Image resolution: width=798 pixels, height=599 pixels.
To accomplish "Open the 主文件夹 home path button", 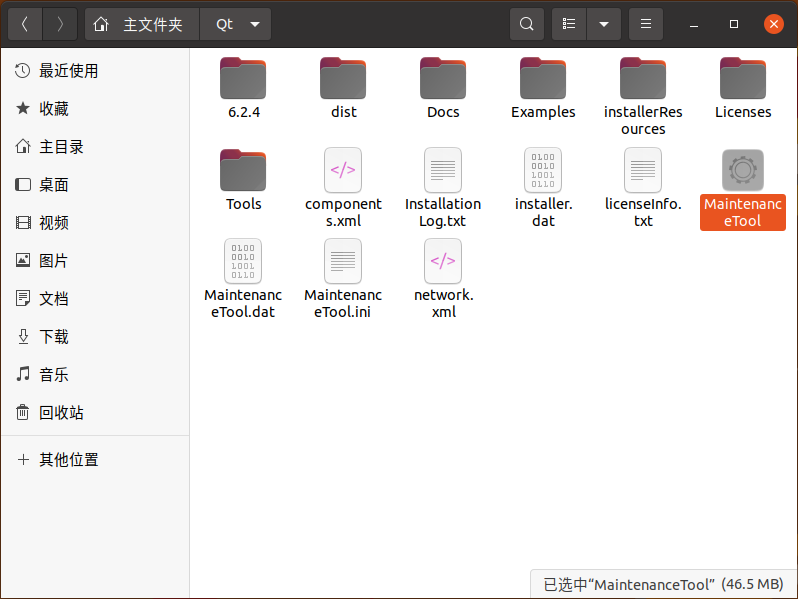I will click(x=142, y=24).
